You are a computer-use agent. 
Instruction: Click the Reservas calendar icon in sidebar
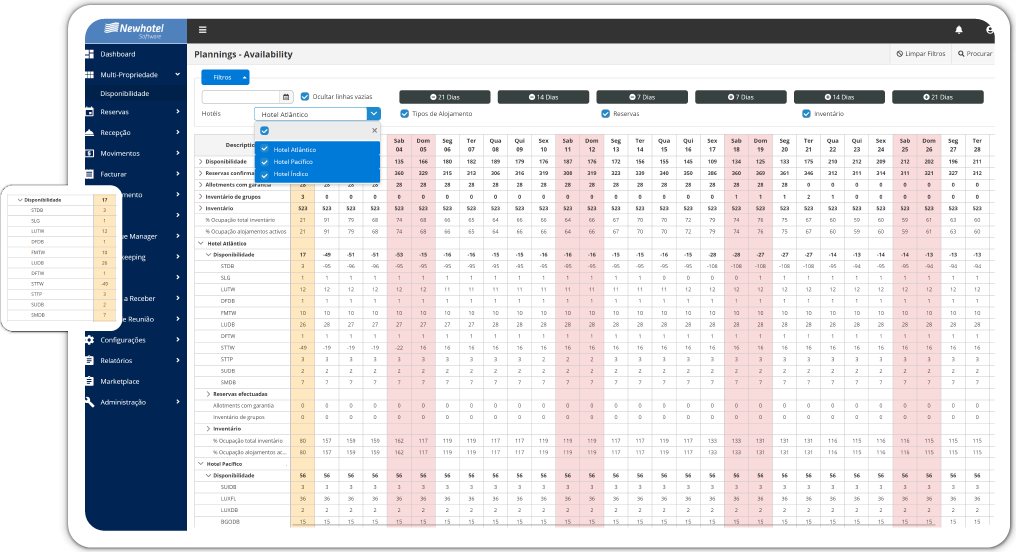90,112
